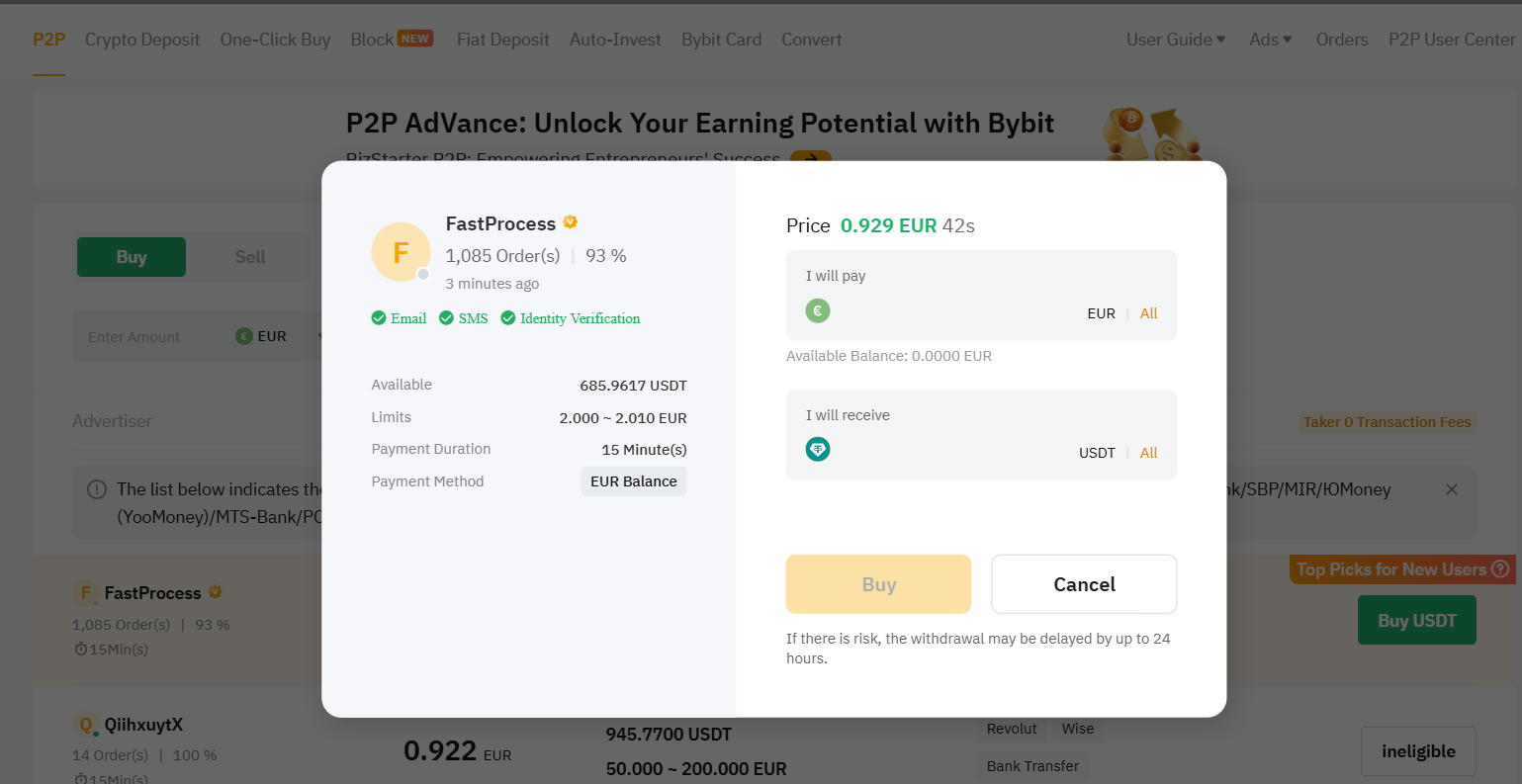This screenshot has height=784, width=1522.
Task: Open the Auto-Invest tab
Action: [x=615, y=40]
